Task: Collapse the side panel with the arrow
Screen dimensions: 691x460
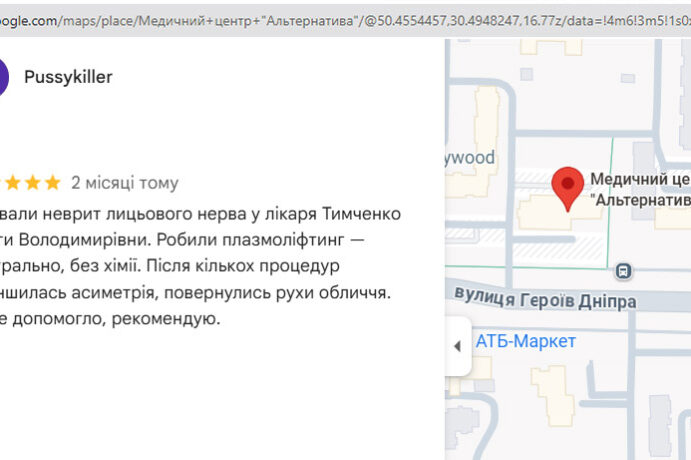Action: [x=458, y=346]
